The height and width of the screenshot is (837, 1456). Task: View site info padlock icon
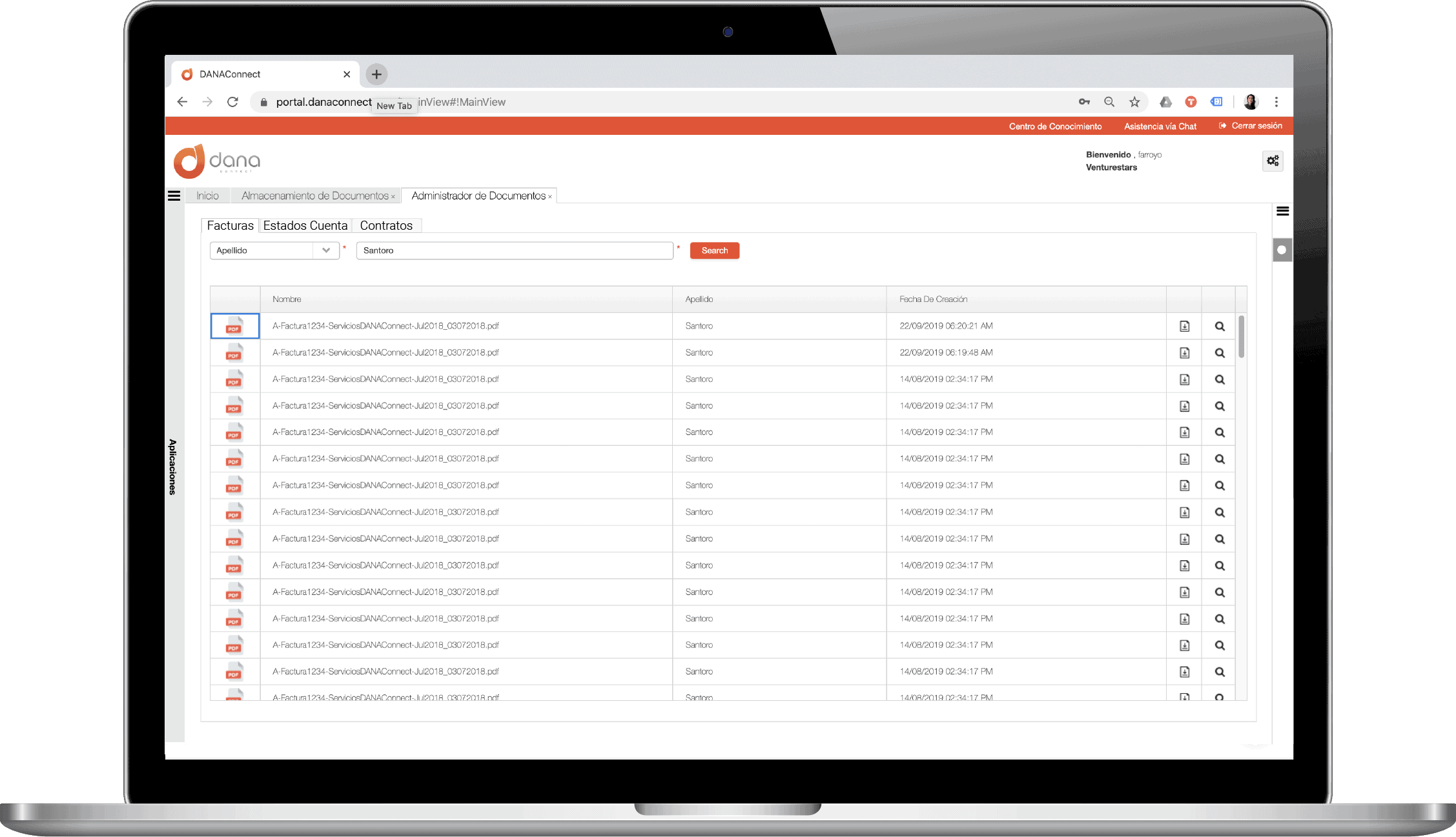(263, 102)
